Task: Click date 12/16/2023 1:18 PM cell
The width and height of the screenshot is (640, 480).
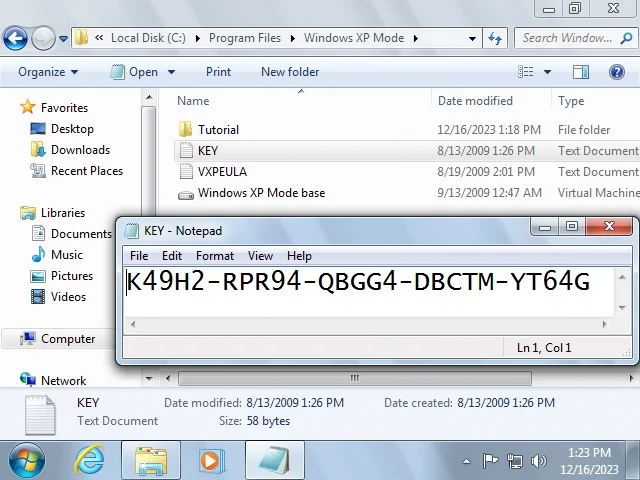Action: pyautogui.click(x=489, y=130)
